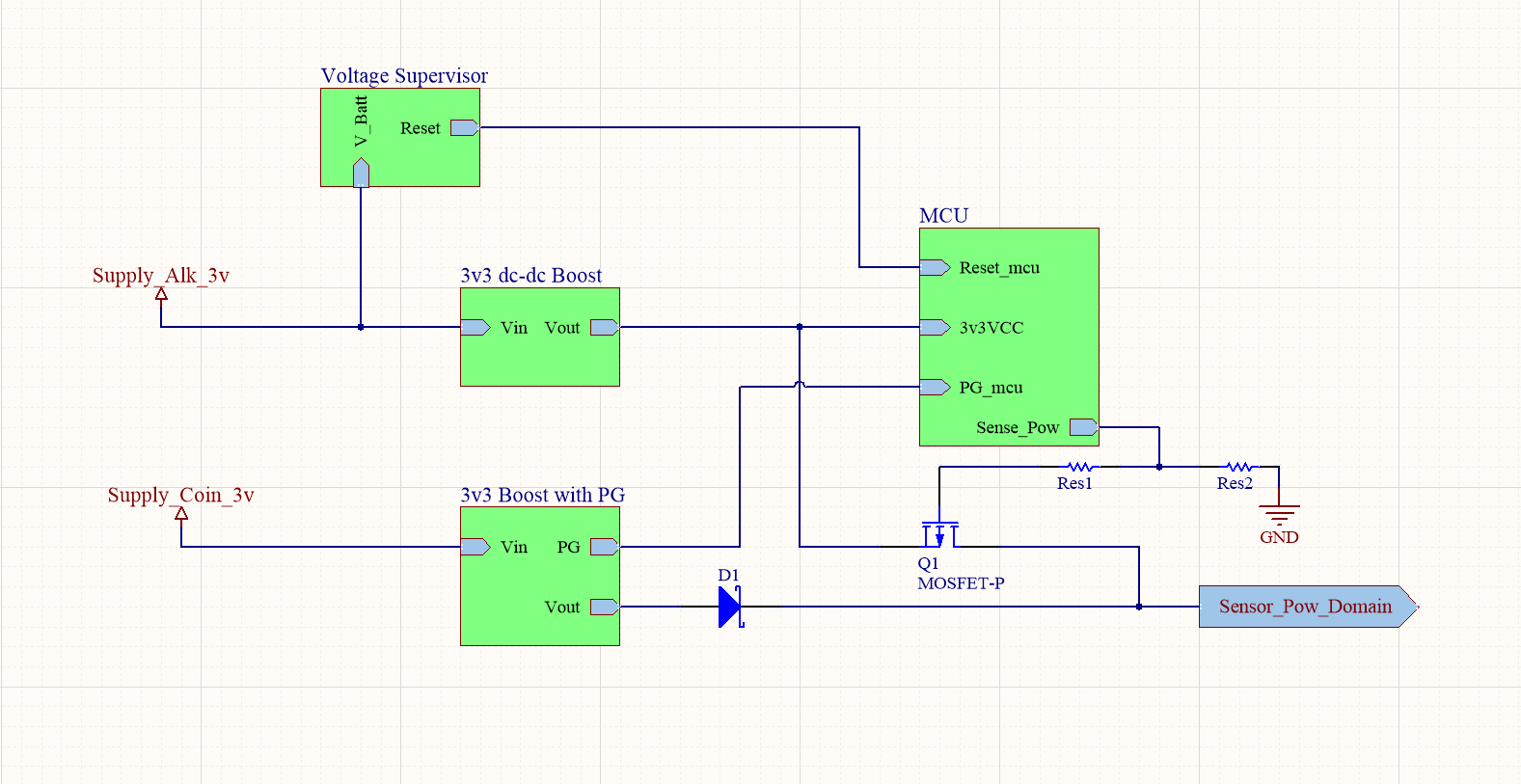This screenshot has height=784, width=1521.
Task: Click the 'GND' net label text
Action: point(1279,537)
